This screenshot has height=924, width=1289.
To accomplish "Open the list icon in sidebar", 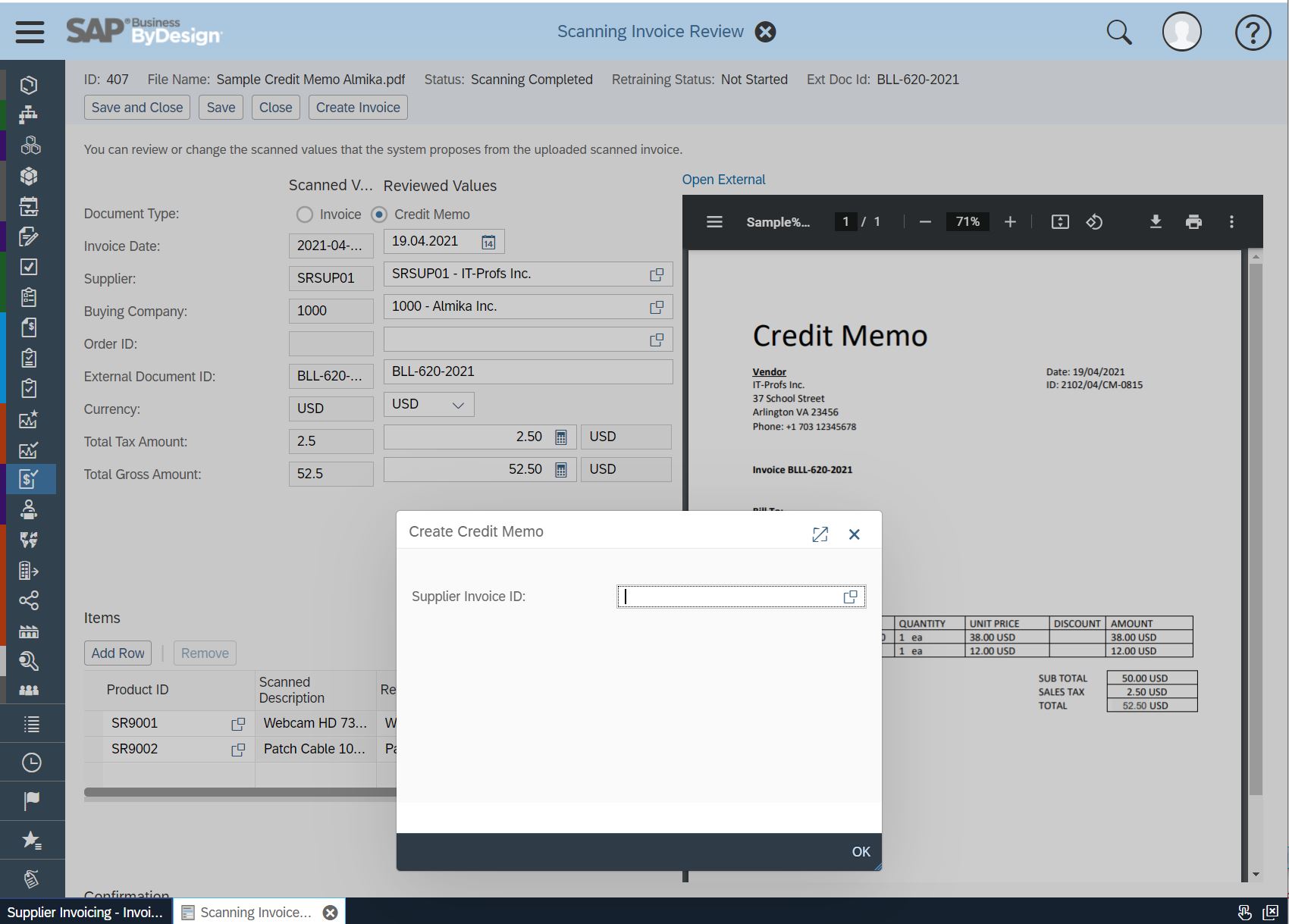I will coord(31,725).
